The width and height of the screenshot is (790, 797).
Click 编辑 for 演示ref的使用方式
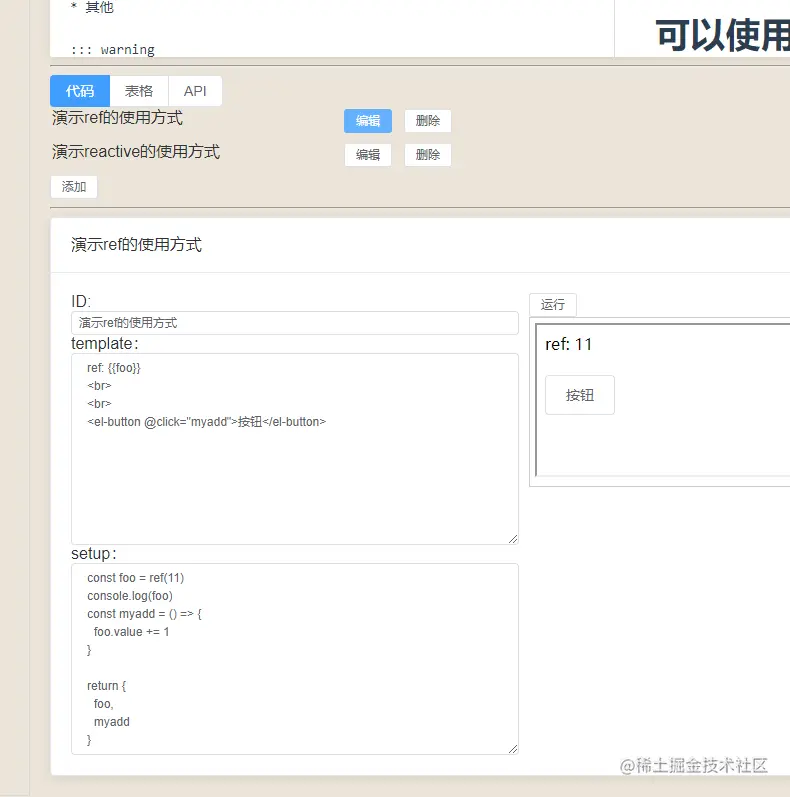pos(368,121)
